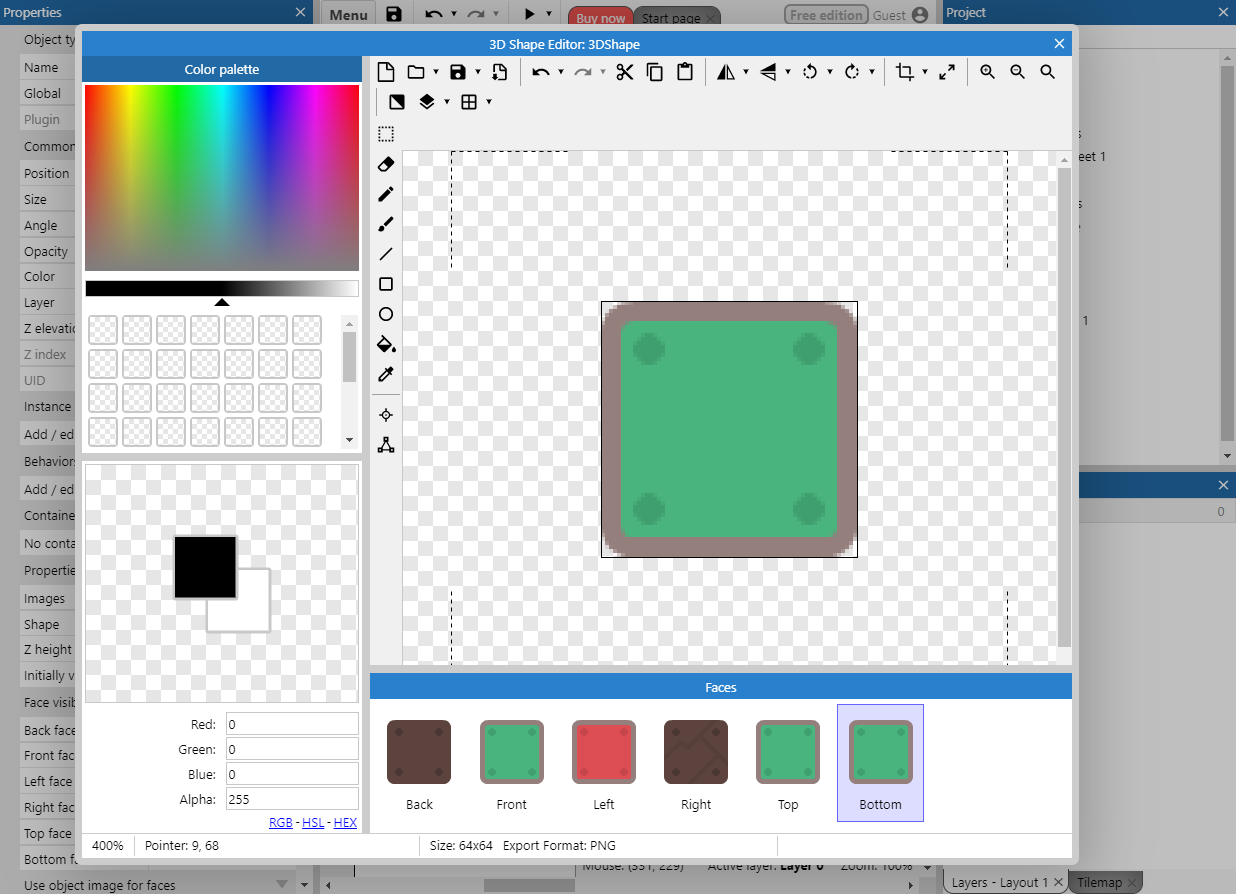Select the Pencil tool

[386, 194]
